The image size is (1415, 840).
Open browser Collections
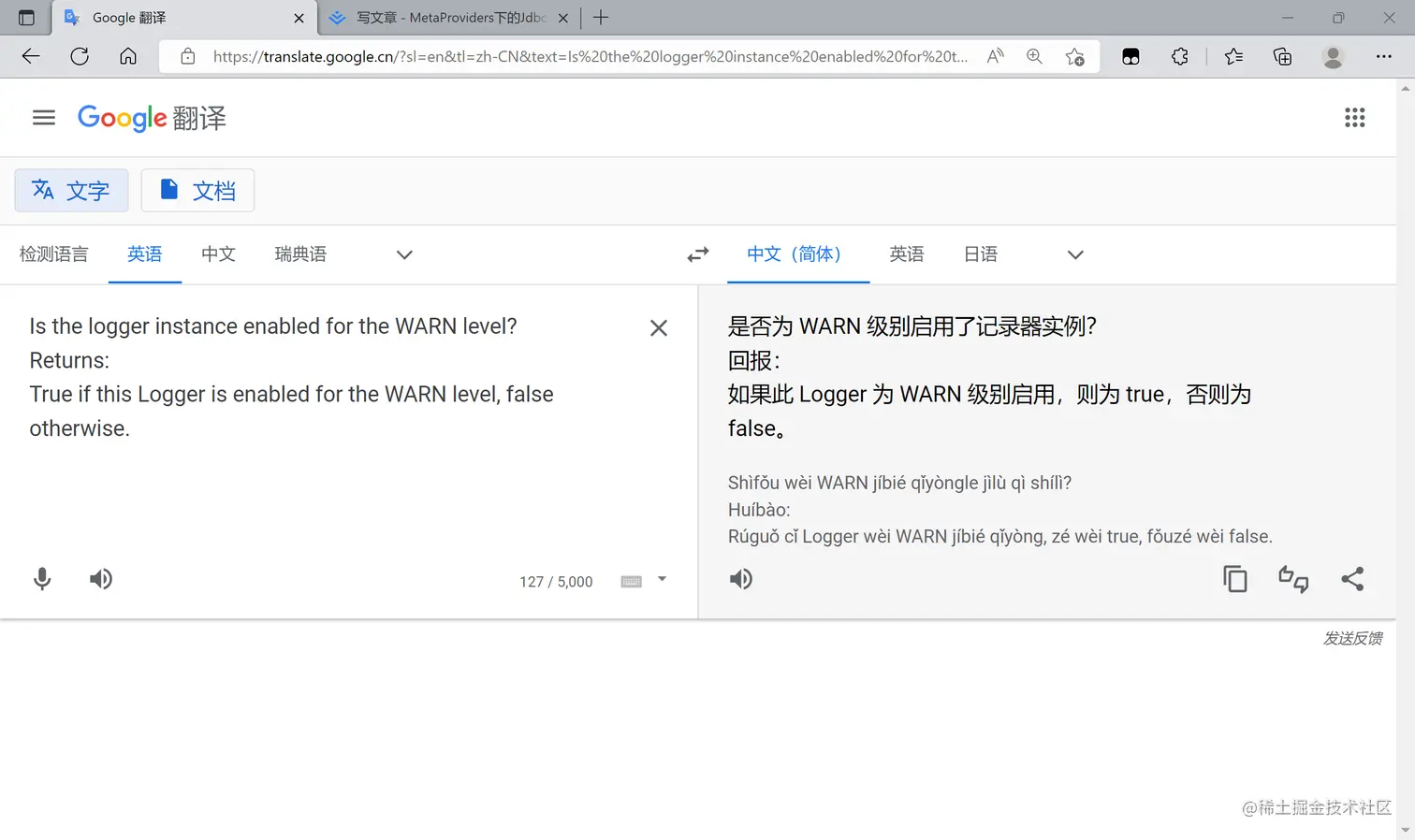[1283, 56]
